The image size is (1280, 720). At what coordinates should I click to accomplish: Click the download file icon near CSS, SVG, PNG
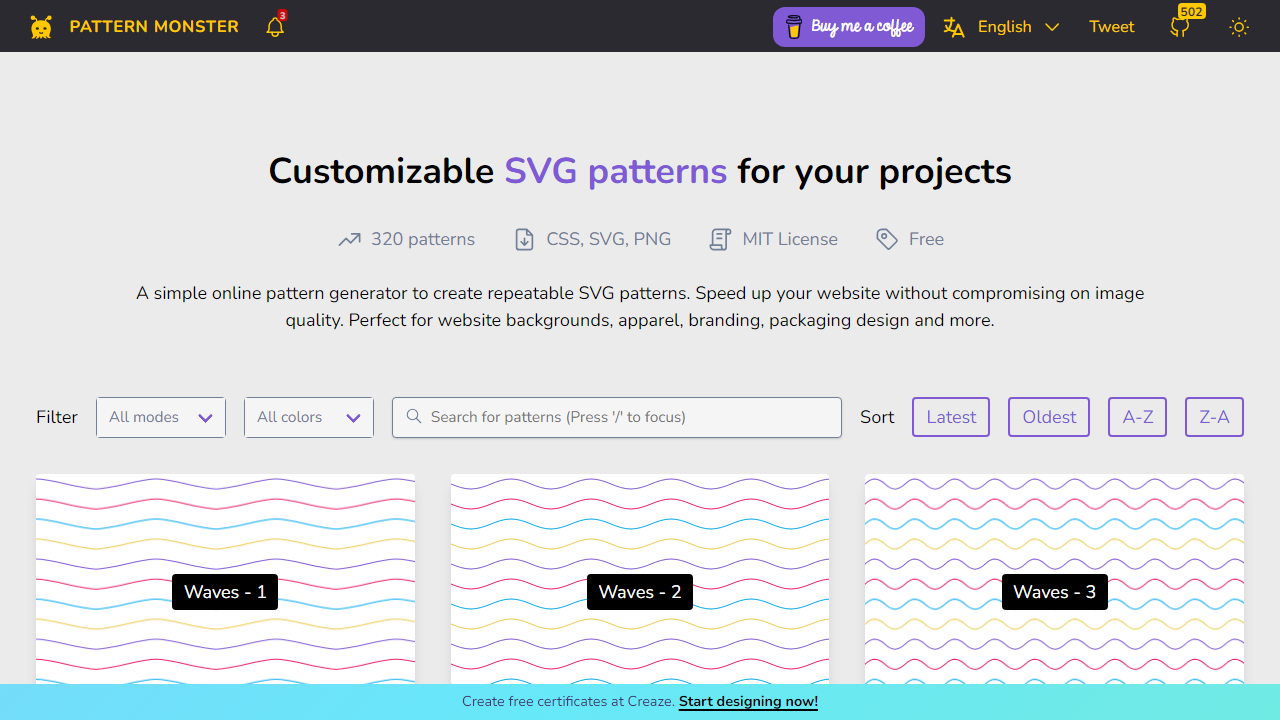coord(524,239)
